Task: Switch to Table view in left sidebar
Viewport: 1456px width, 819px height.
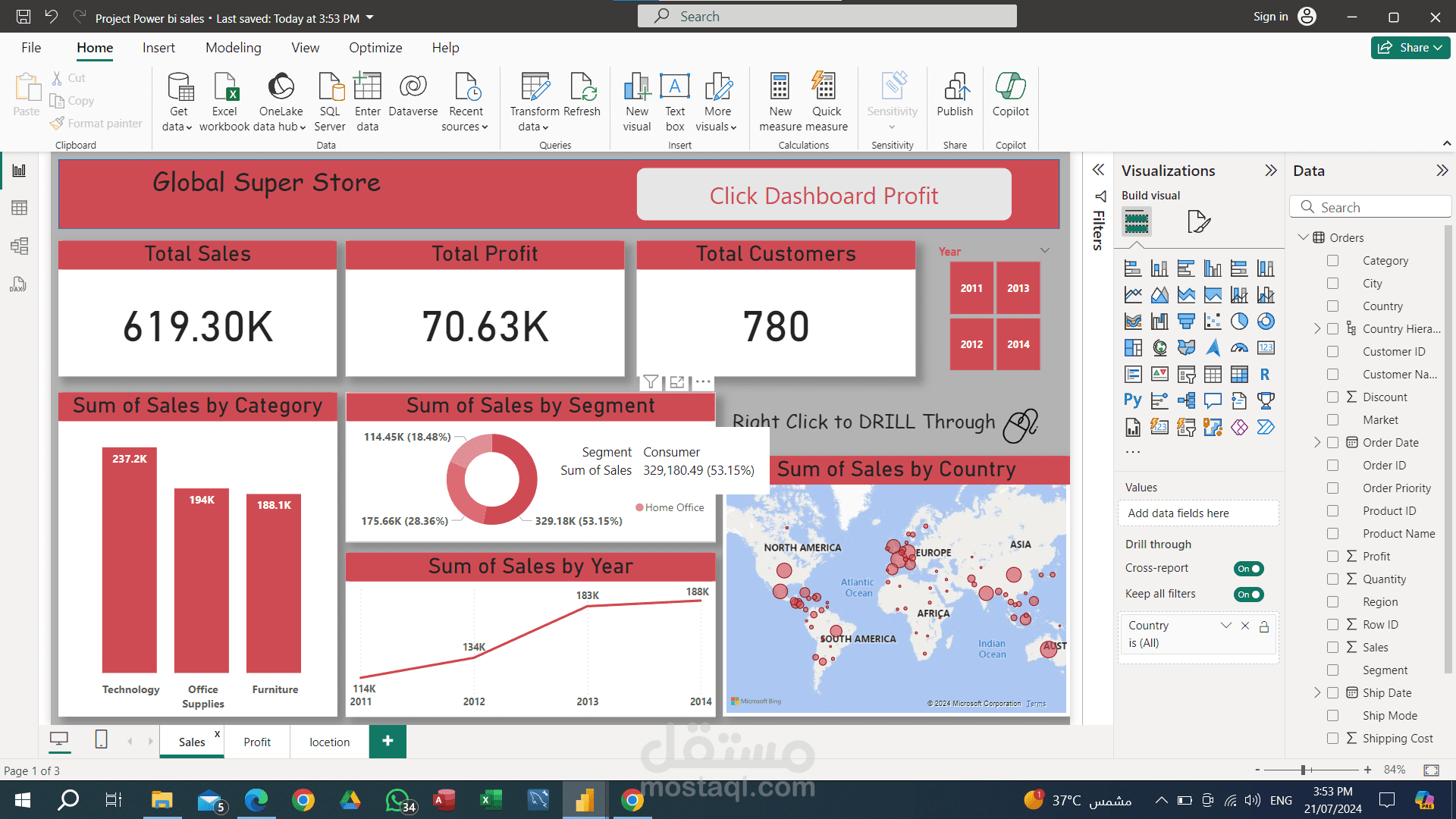Action: pos(20,208)
